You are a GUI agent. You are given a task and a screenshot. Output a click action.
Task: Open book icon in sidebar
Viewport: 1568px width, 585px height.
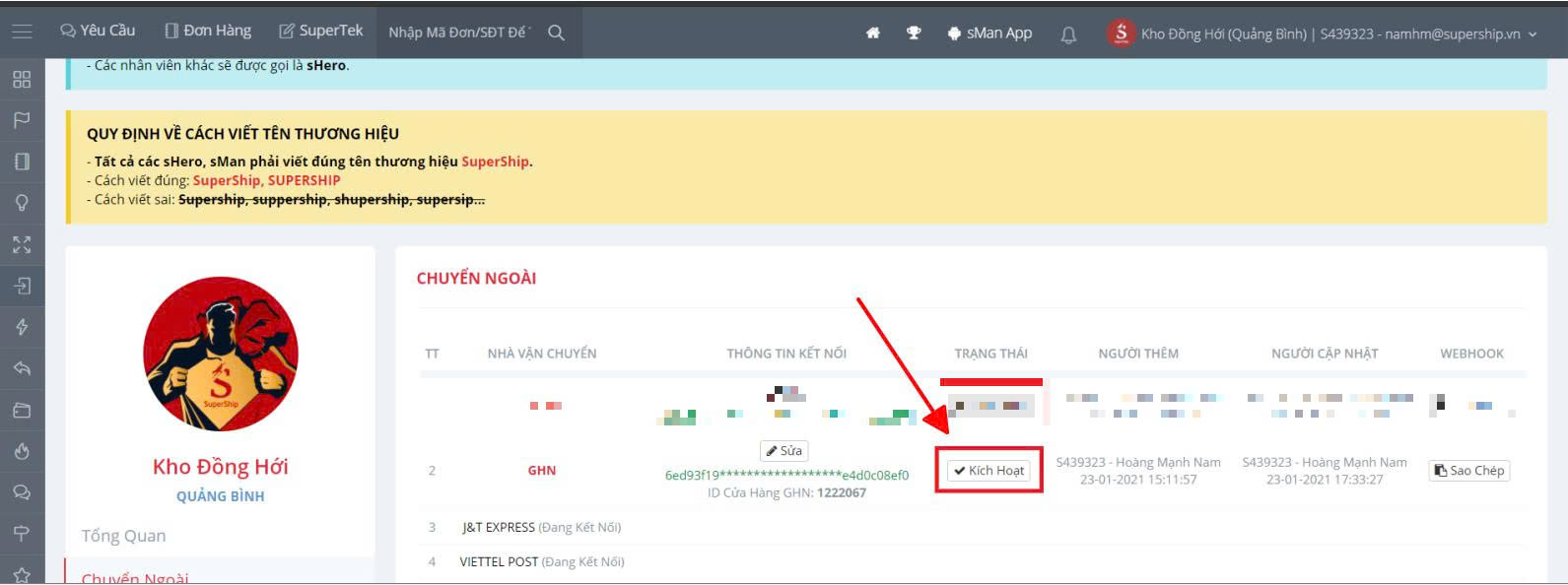pos(22,162)
